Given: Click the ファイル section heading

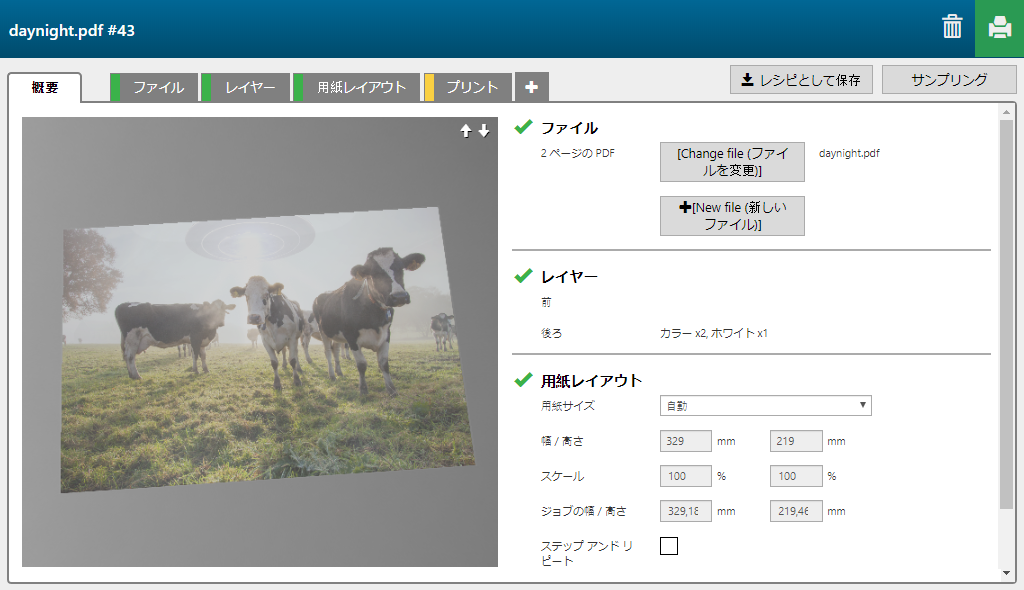Looking at the screenshot, I should [569, 128].
